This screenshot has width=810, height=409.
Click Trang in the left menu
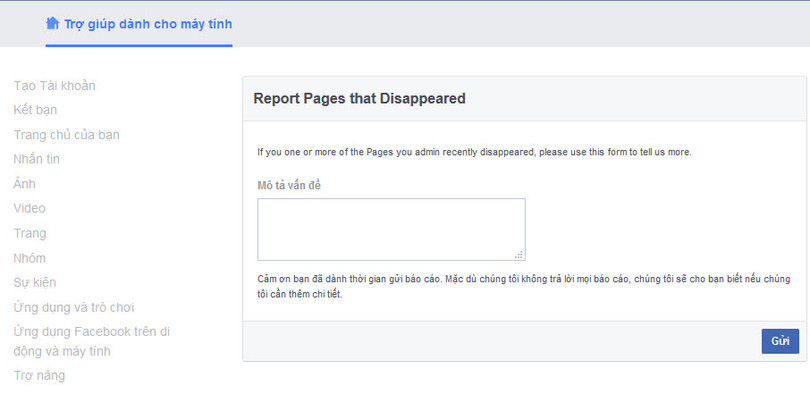tap(30, 233)
